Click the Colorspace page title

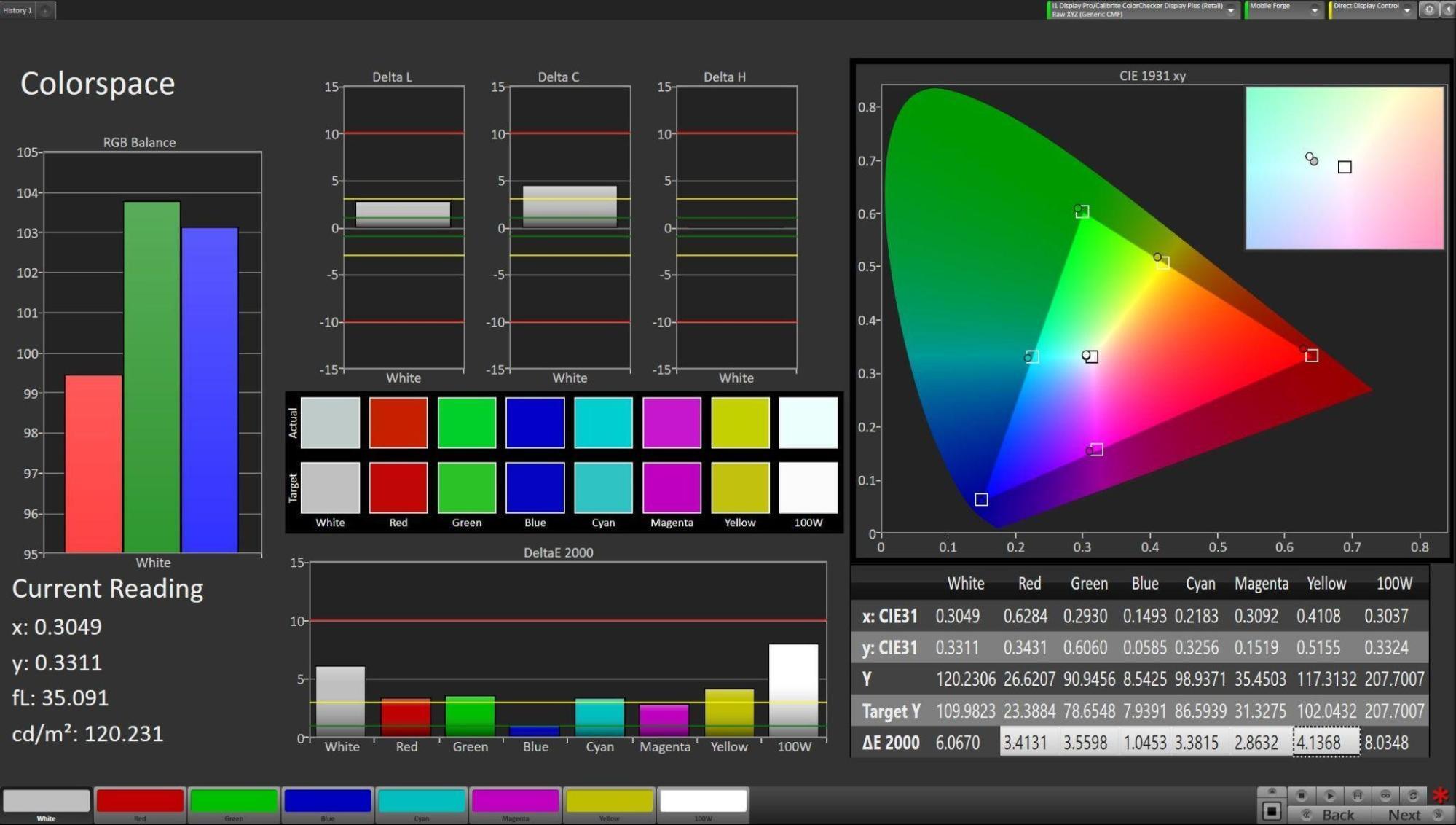point(98,84)
